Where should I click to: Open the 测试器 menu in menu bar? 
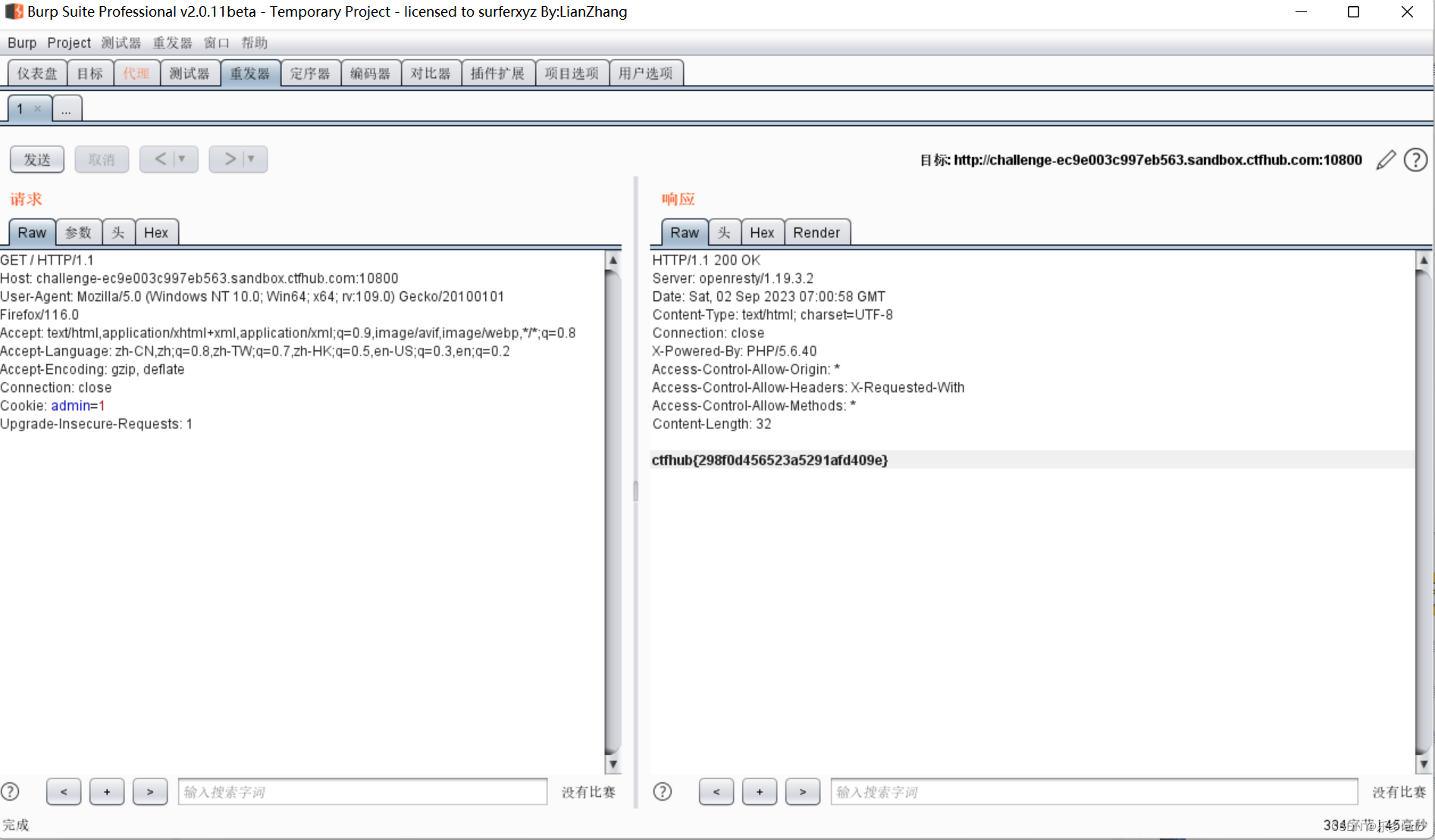click(121, 43)
